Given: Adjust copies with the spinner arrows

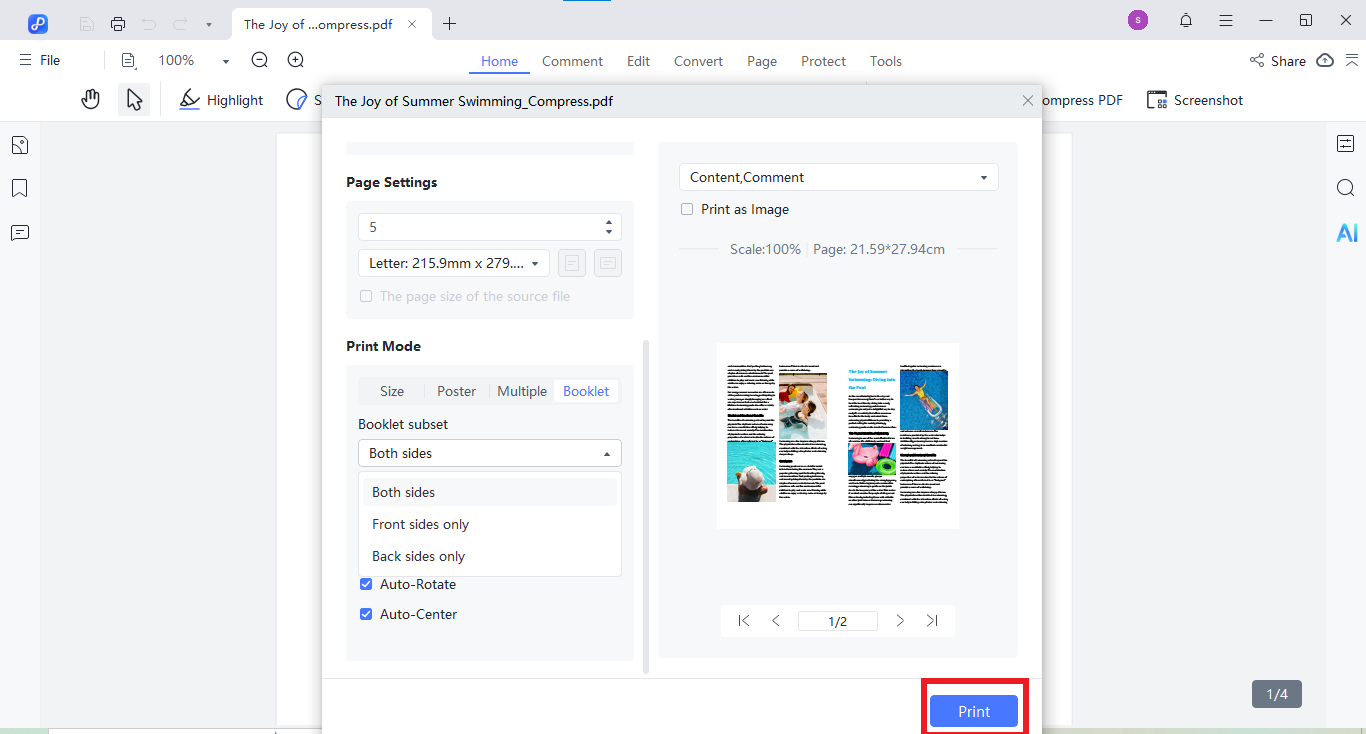Looking at the screenshot, I should click(x=609, y=227).
